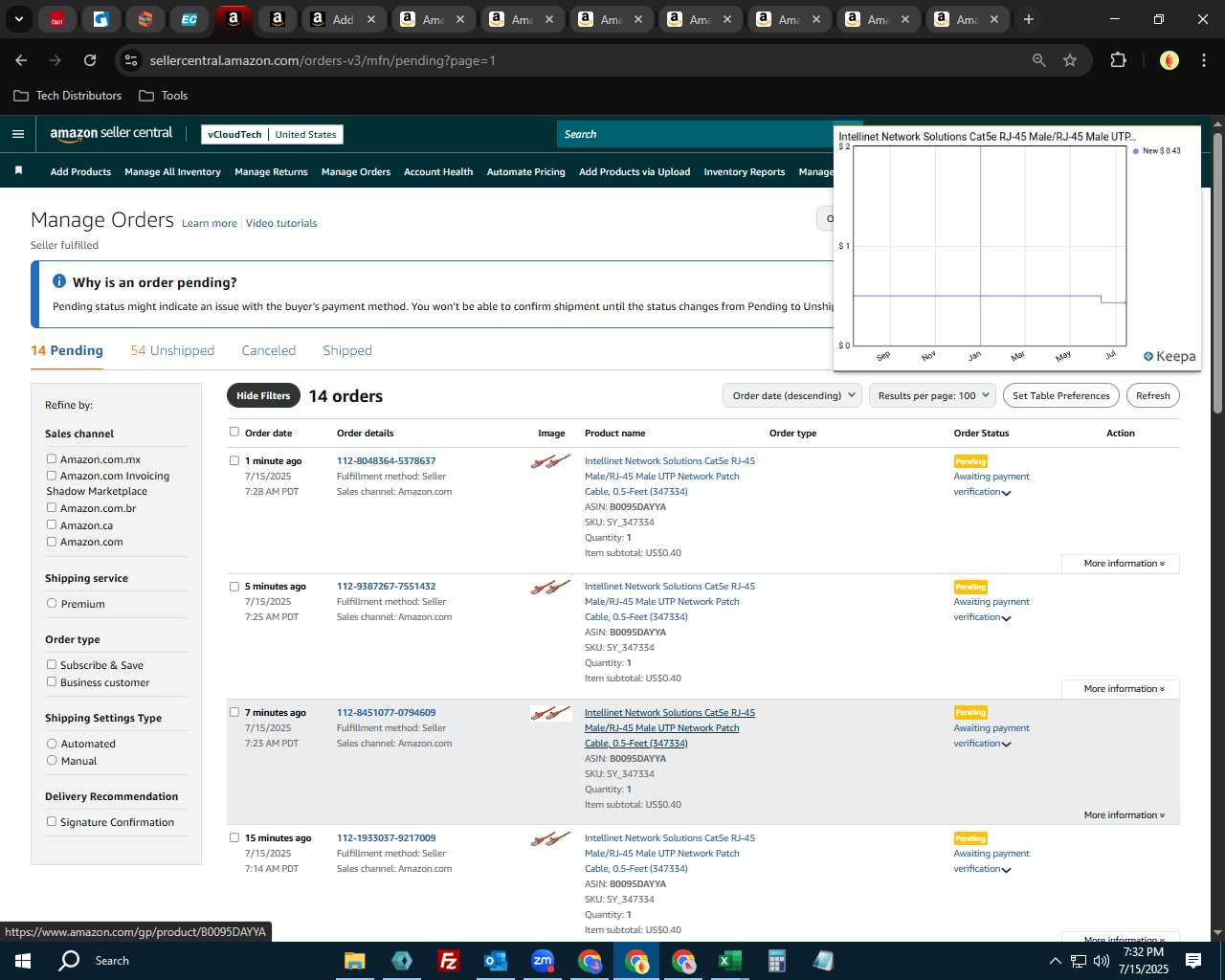The image size is (1225, 980).
Task: Click the Hide Filters button
Action: 263,395
